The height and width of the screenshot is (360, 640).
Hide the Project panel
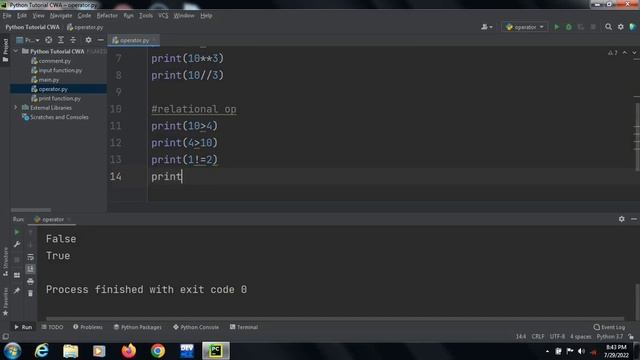pyautogui.click(x=100, y=40)
